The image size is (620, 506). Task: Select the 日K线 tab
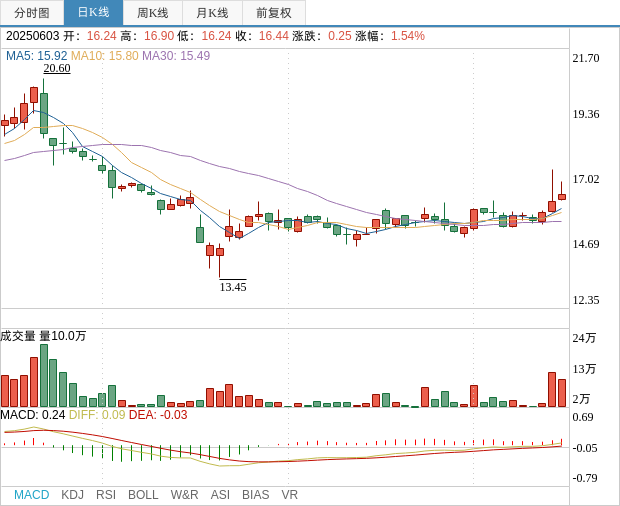tap(93, 13)
